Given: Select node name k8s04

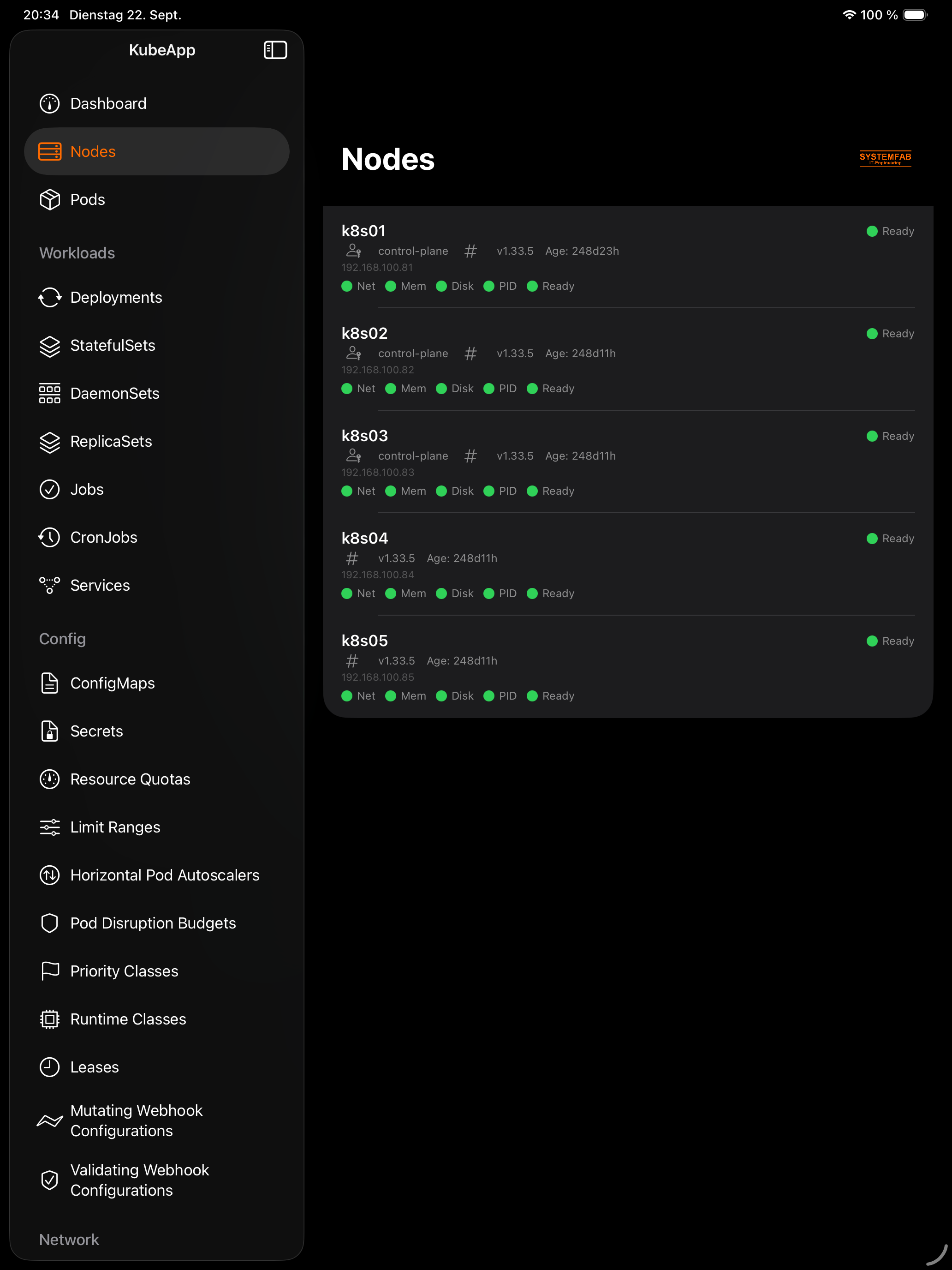Looking at the screenshot, I should pos(365,539).
